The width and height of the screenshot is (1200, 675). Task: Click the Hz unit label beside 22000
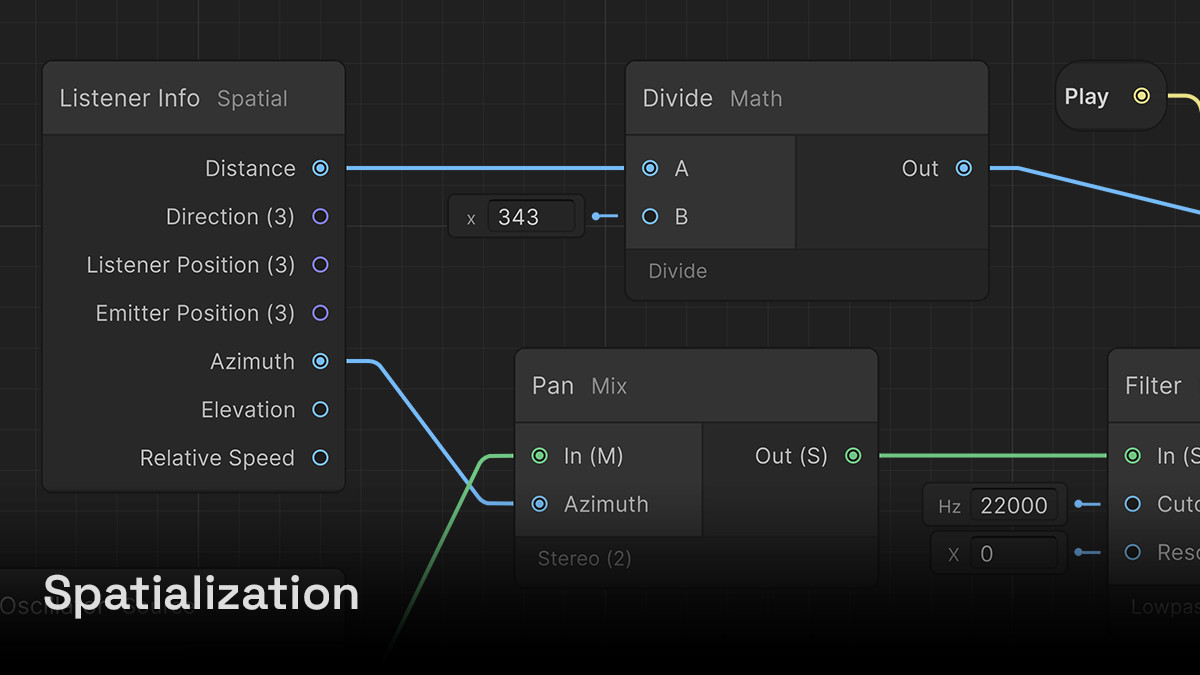pyautogui.click(x=949, y=507)
